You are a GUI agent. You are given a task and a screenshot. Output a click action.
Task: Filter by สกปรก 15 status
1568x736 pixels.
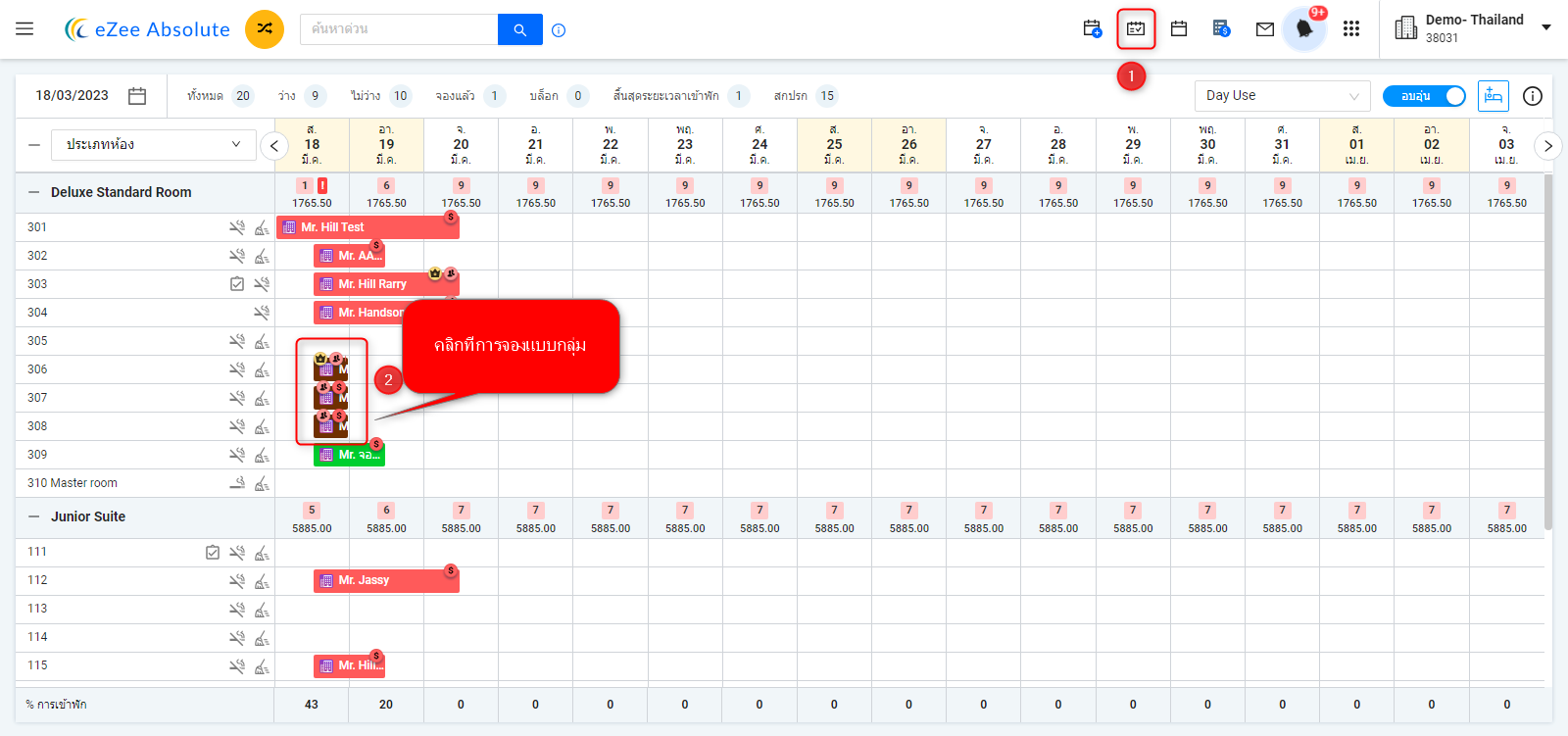[x=807, y=96]
